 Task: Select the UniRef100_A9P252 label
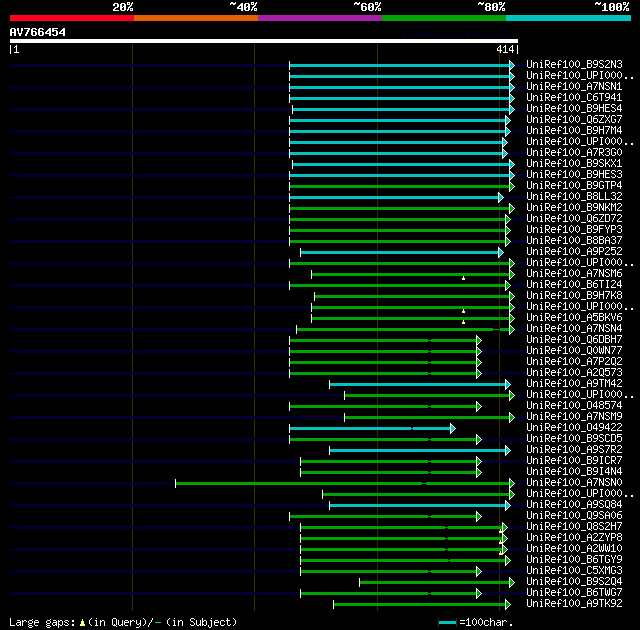574,252
